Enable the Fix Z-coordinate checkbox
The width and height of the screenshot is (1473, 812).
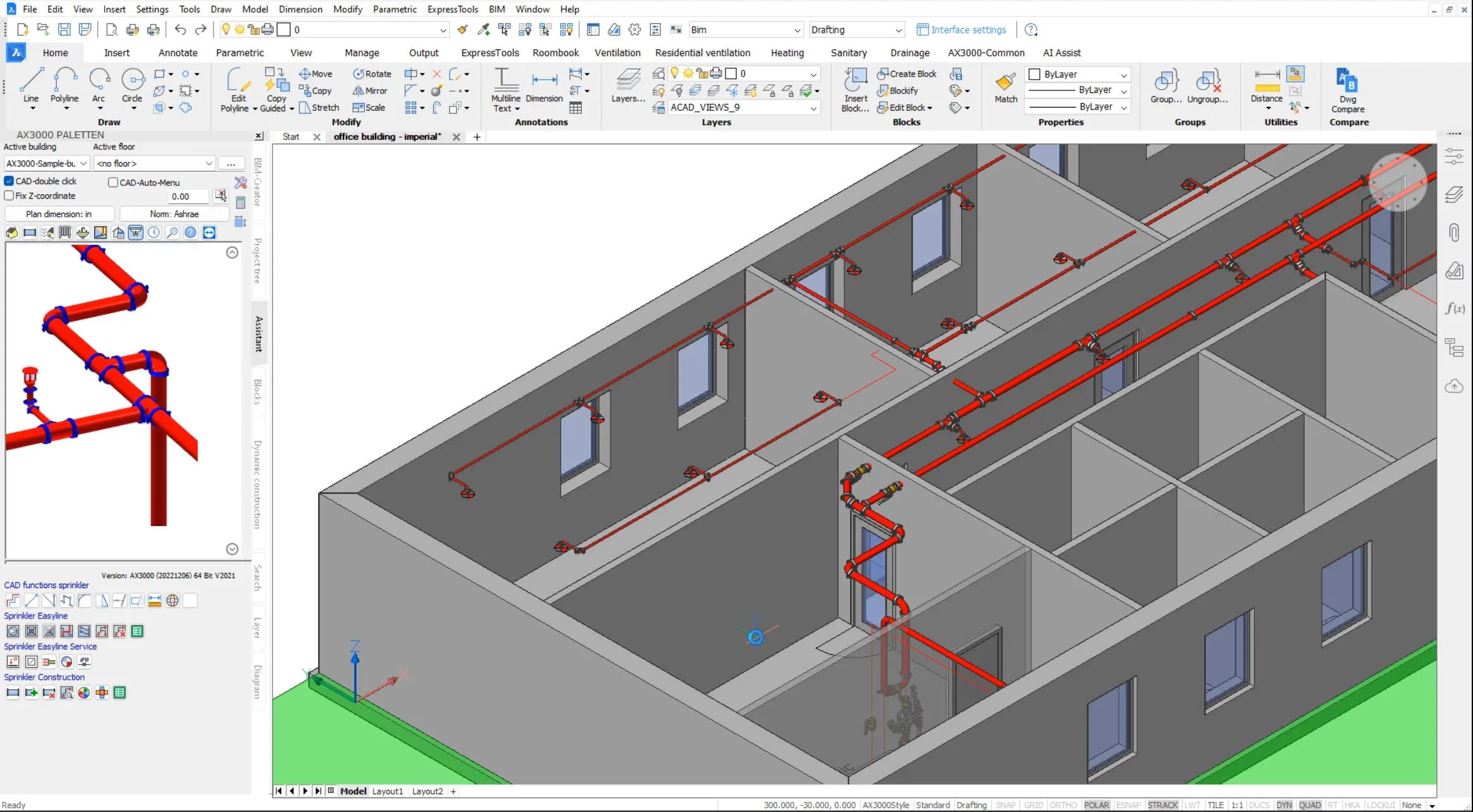click(9, 196)
